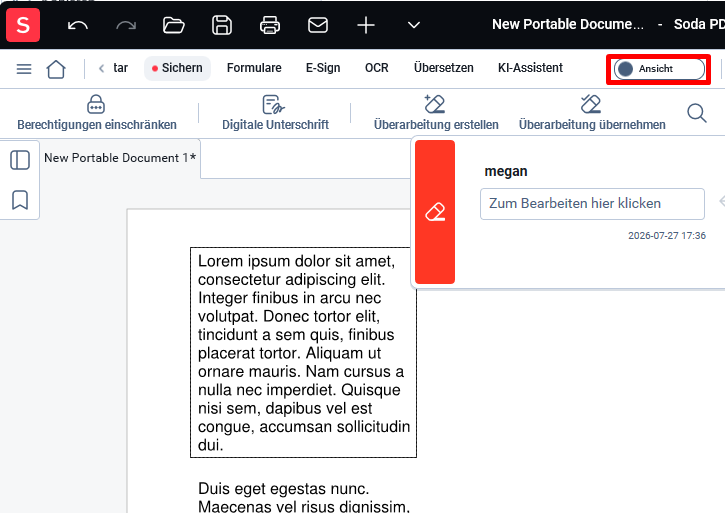
Task: Click the Soda PDF logo icon
Action: click(23, 25)
